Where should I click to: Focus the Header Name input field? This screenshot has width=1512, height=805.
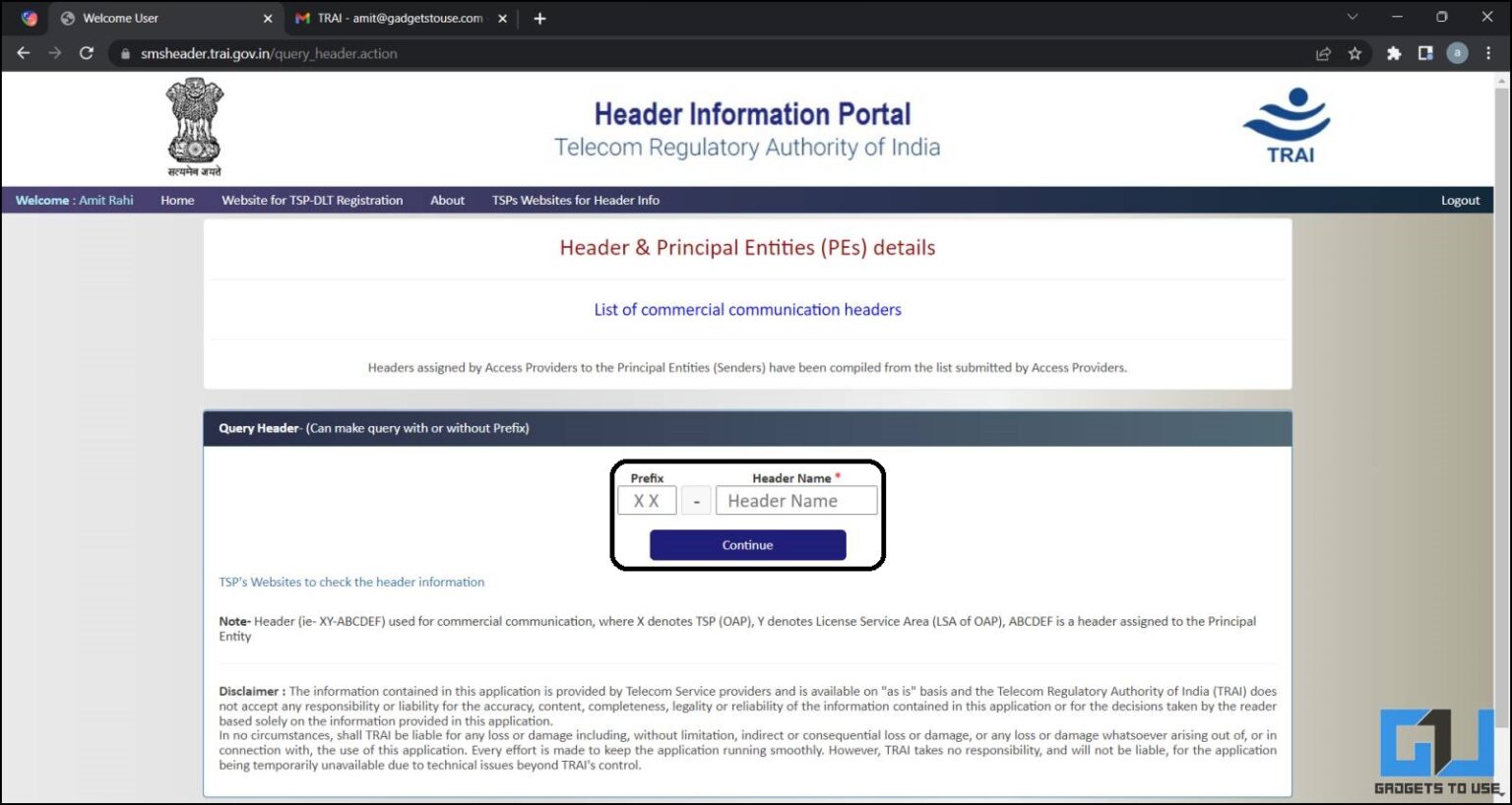(x=795, y=501)
